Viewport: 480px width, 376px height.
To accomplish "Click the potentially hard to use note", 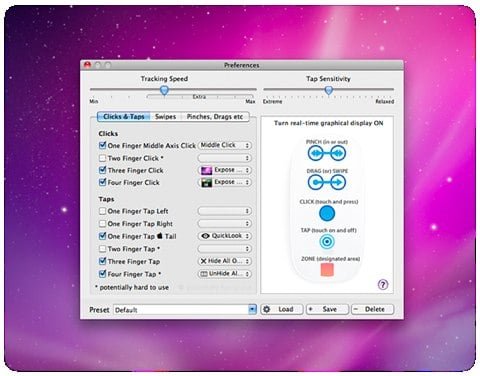I will [x=132, y=287].
